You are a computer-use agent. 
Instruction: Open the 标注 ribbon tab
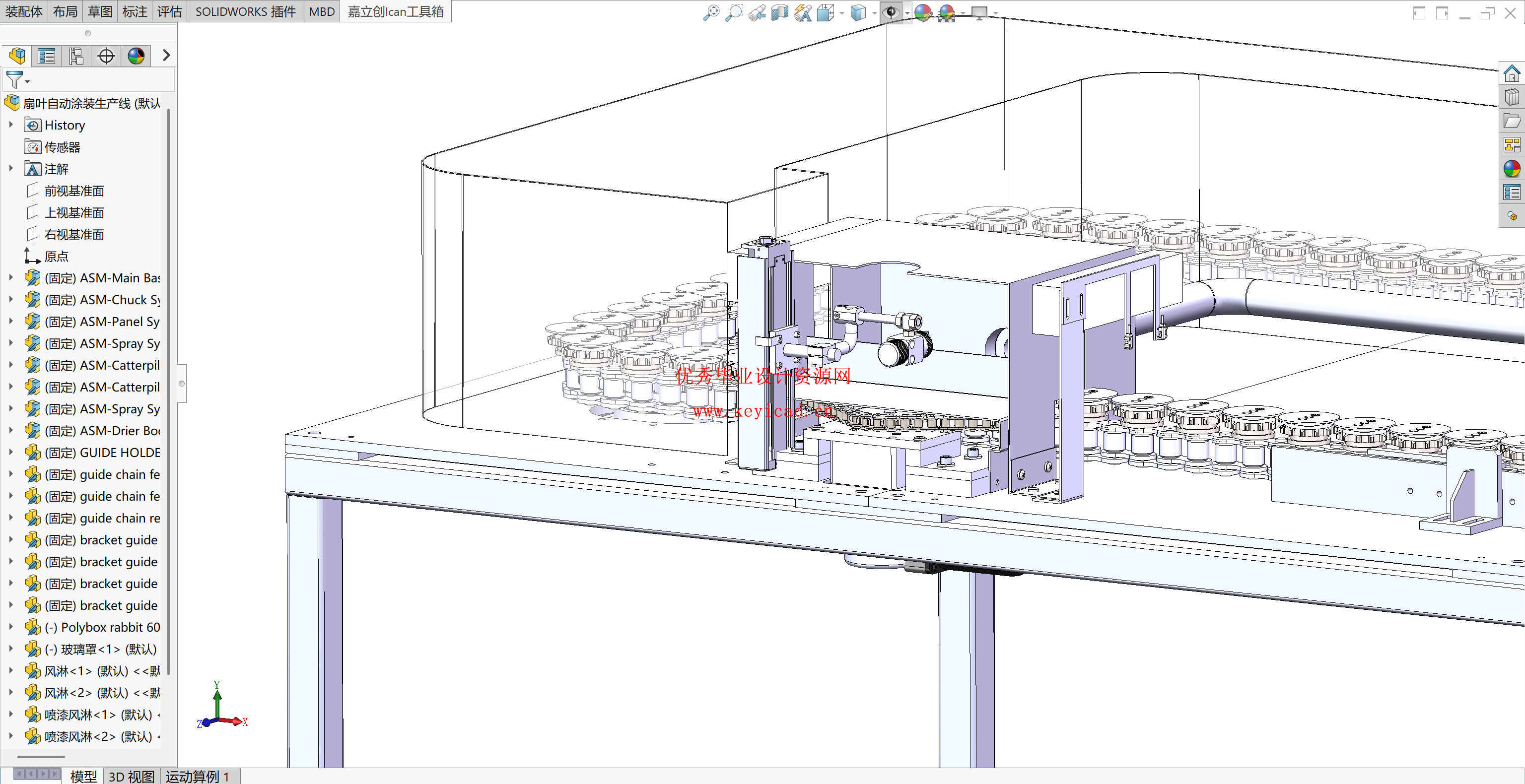click(x=135, y=12)
